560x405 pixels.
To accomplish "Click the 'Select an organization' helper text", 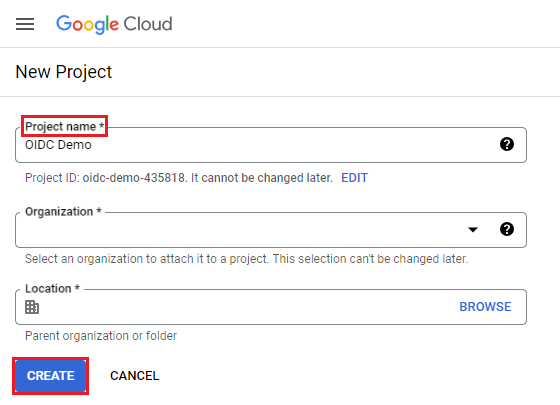I will pyautogui.click(x=246, y=259).
